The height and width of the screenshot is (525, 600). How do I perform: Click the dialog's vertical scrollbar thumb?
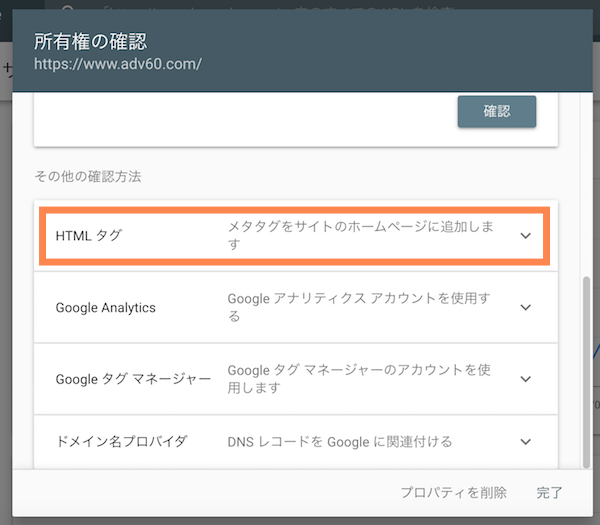coord(586,372)
